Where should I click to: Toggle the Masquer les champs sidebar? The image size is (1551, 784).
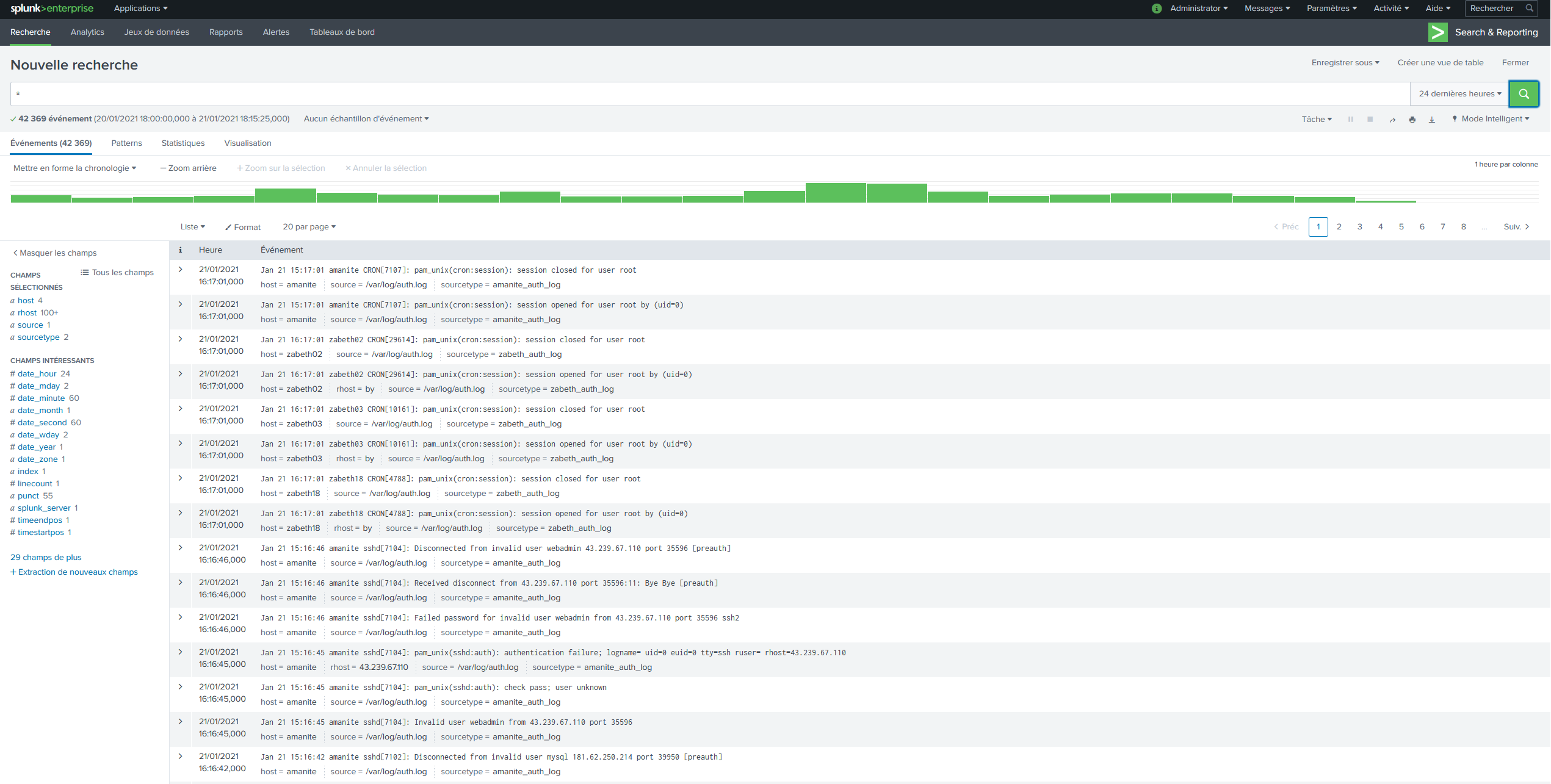pyautogui.click(x=55, y=253)
